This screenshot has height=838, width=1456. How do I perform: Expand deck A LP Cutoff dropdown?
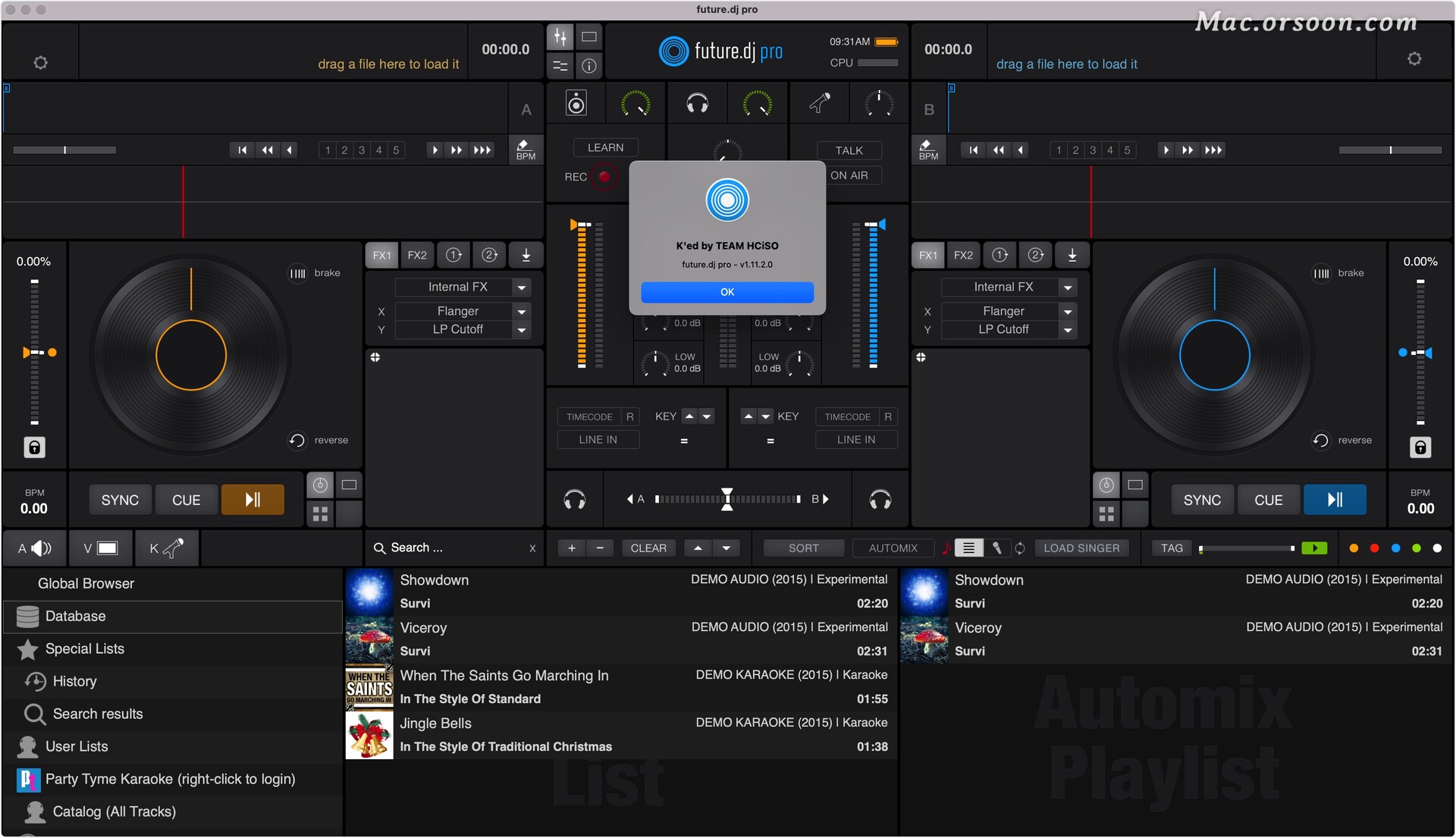[522, 330]
